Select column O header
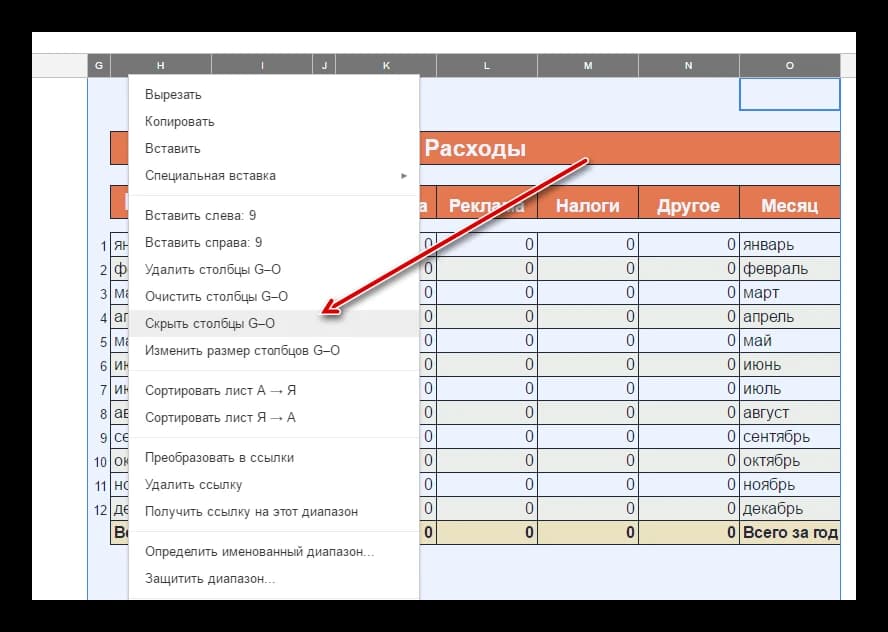 (789, 66)
